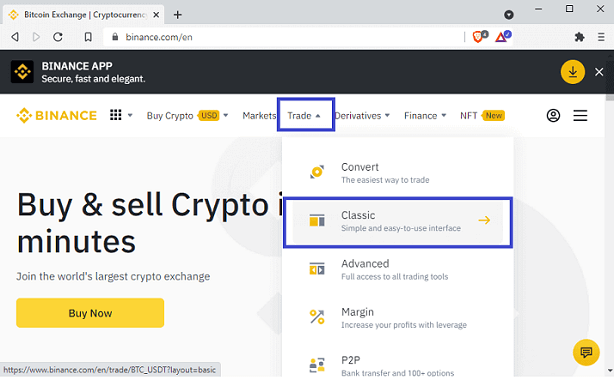Open the hamburger menu on Binance header
Screen dimensions: 614x380
tap(580, 116)
